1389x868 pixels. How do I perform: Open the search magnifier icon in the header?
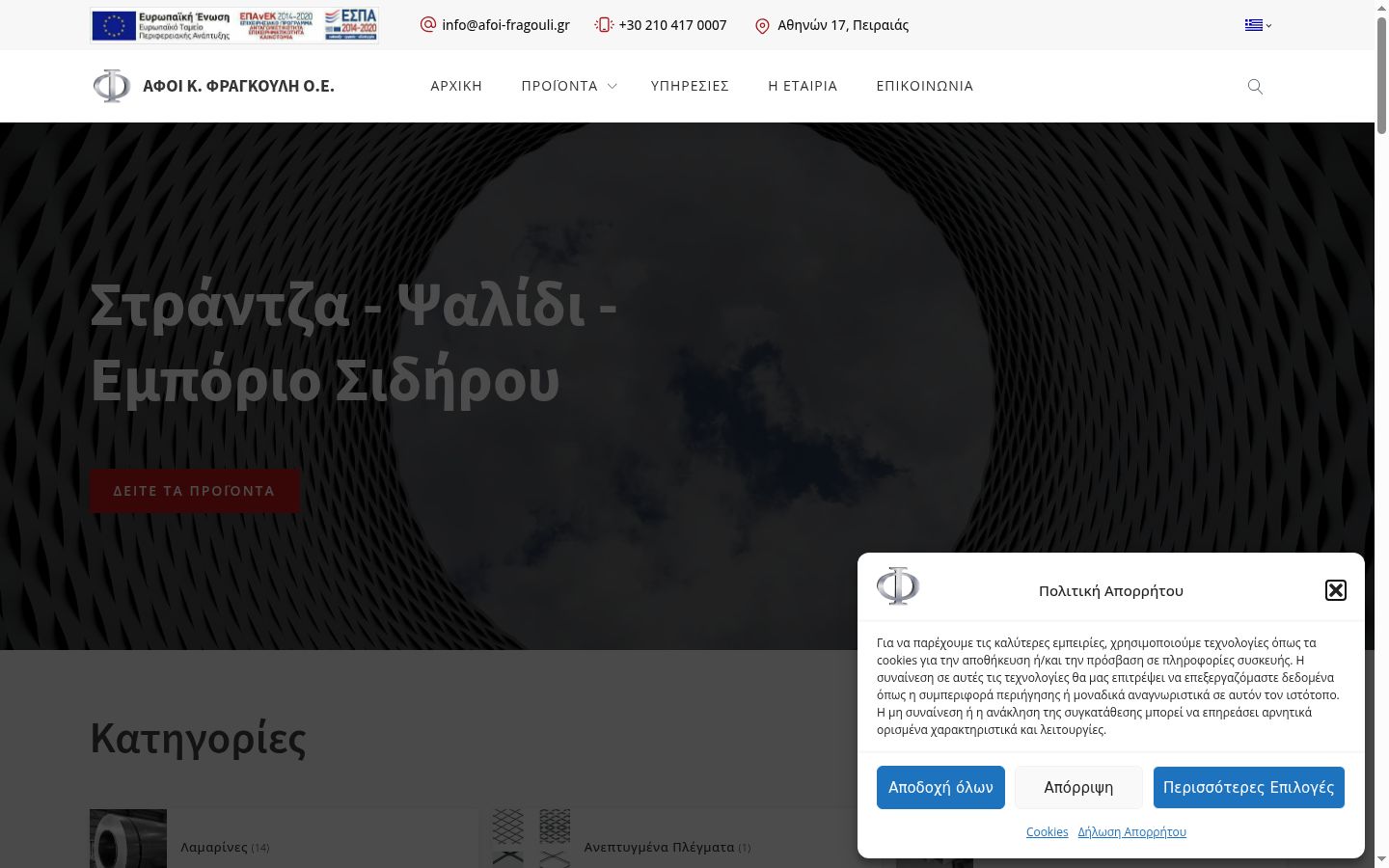[1255, 86]
